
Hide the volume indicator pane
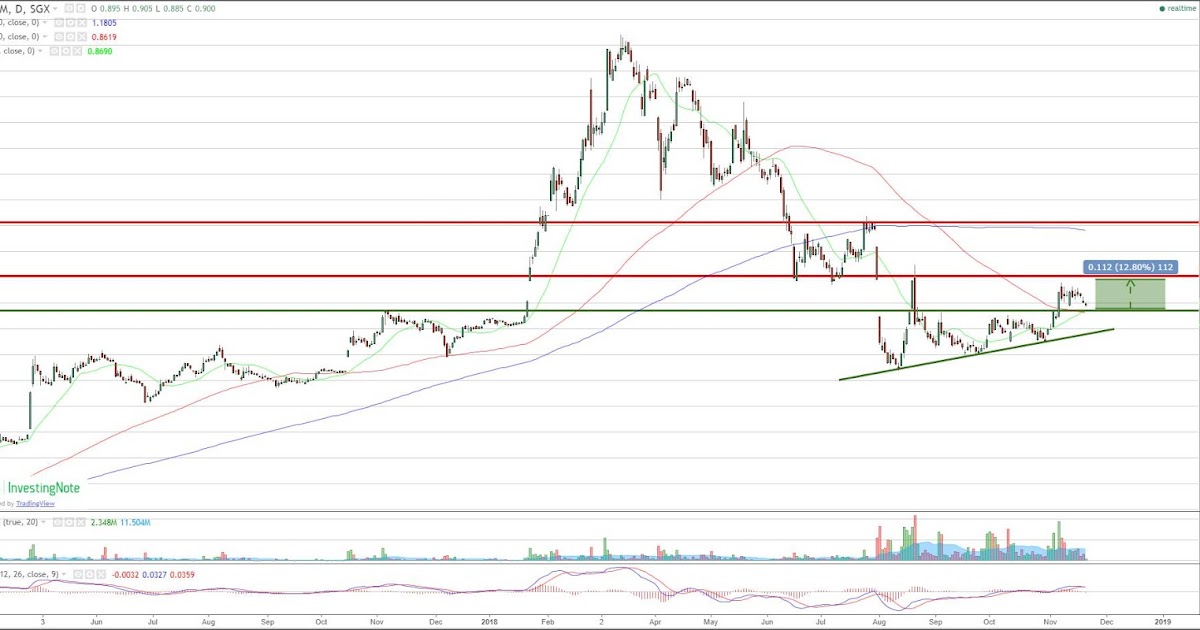point(57,521)
